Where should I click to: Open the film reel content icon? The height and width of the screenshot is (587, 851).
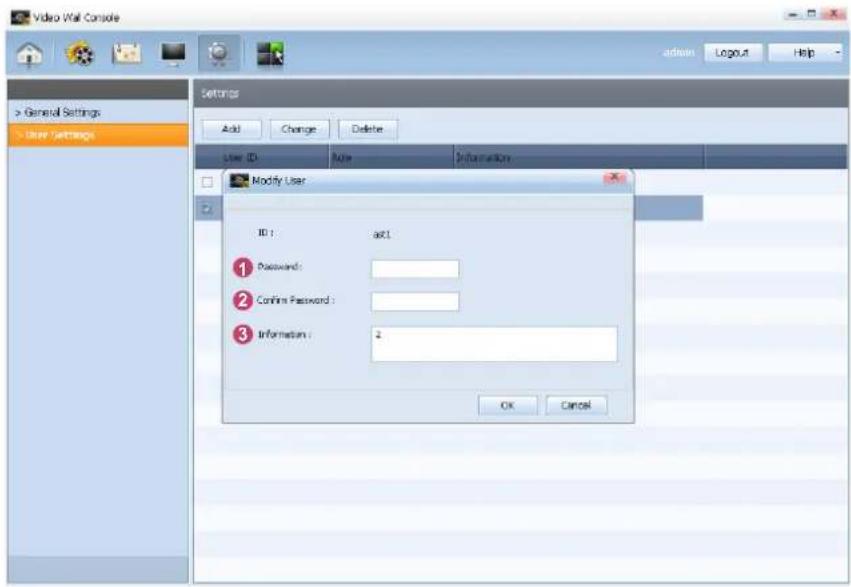click(80, 54)
